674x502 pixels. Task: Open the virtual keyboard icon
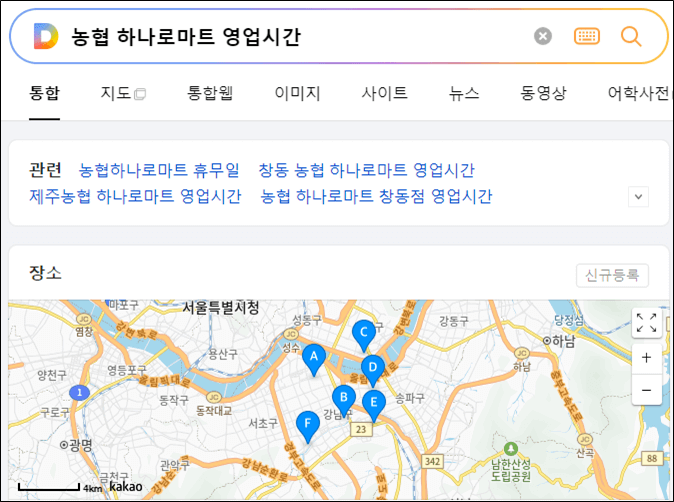[x=587, y=36]
